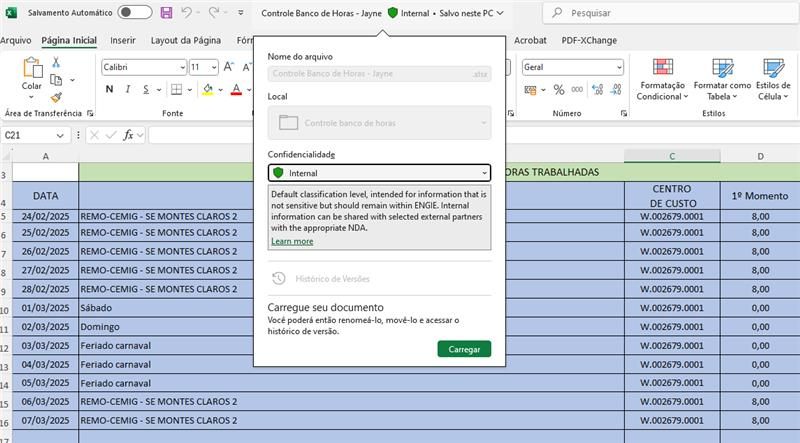Toggle italic I formatting
The height and width of the screenshot is (443, 800).
[x=128, y=89]
